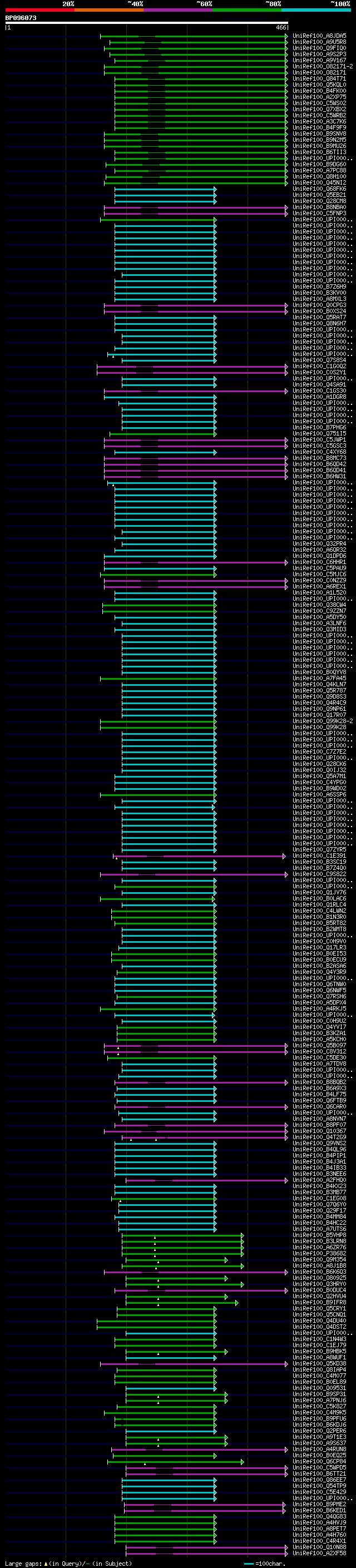Viewport: 356px width, 1568px height.
Task: Select hit label UniRef100_A1L520
Action: (x=319, y=593)
